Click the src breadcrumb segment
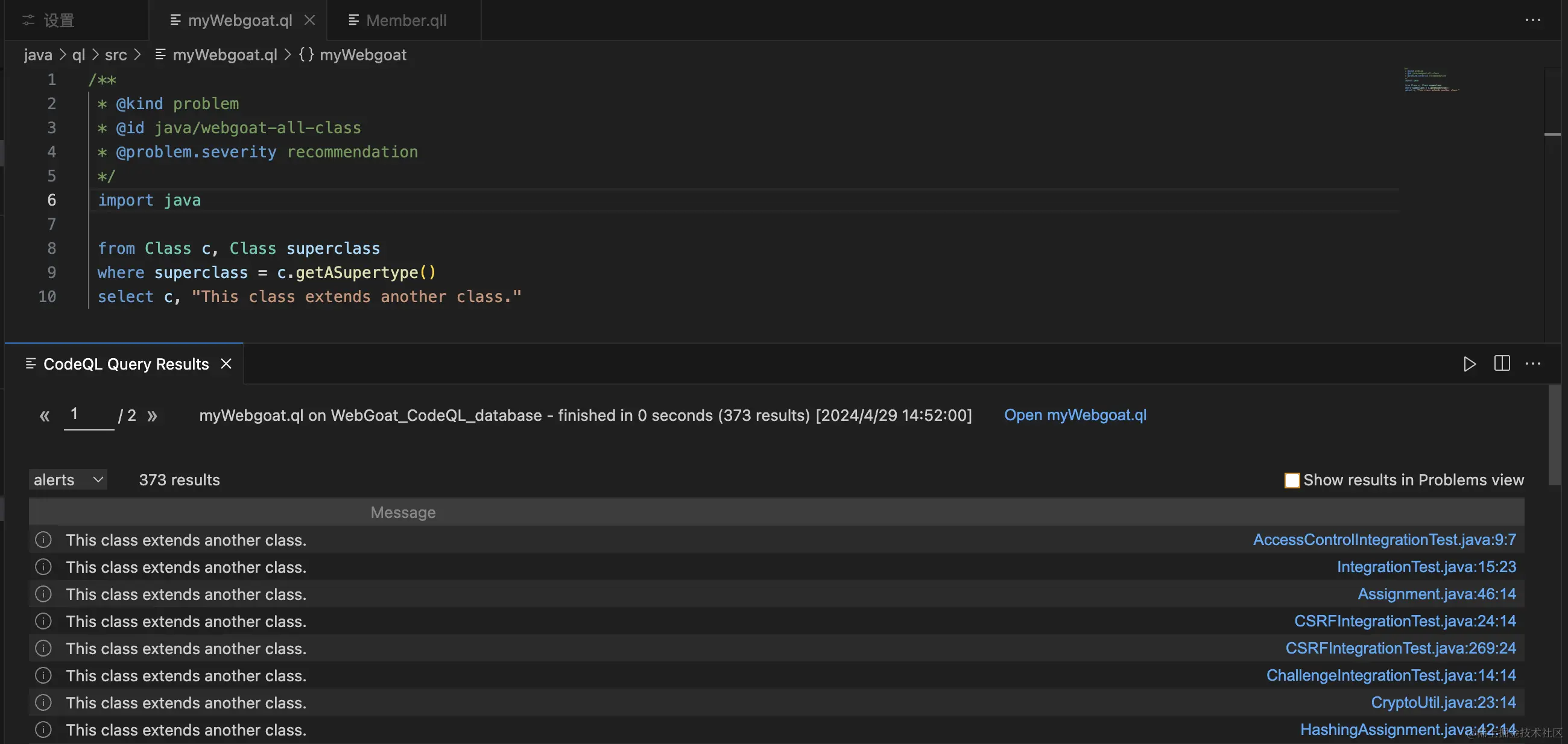The width and height of the screenshot is (1568, 744). pyautogui.click(x=116, y=55)
